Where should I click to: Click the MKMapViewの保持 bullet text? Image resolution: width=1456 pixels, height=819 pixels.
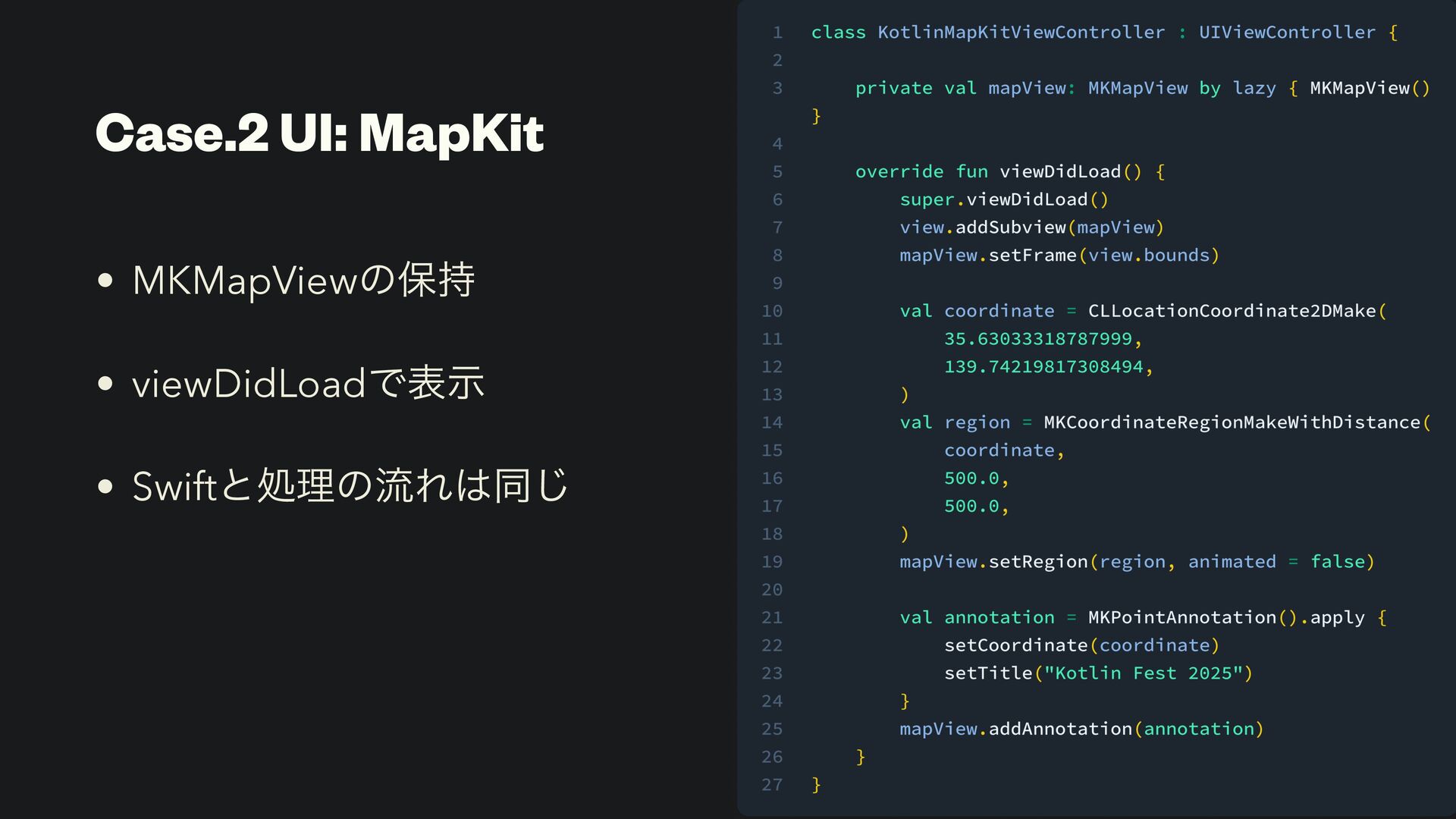coord(303,280)
